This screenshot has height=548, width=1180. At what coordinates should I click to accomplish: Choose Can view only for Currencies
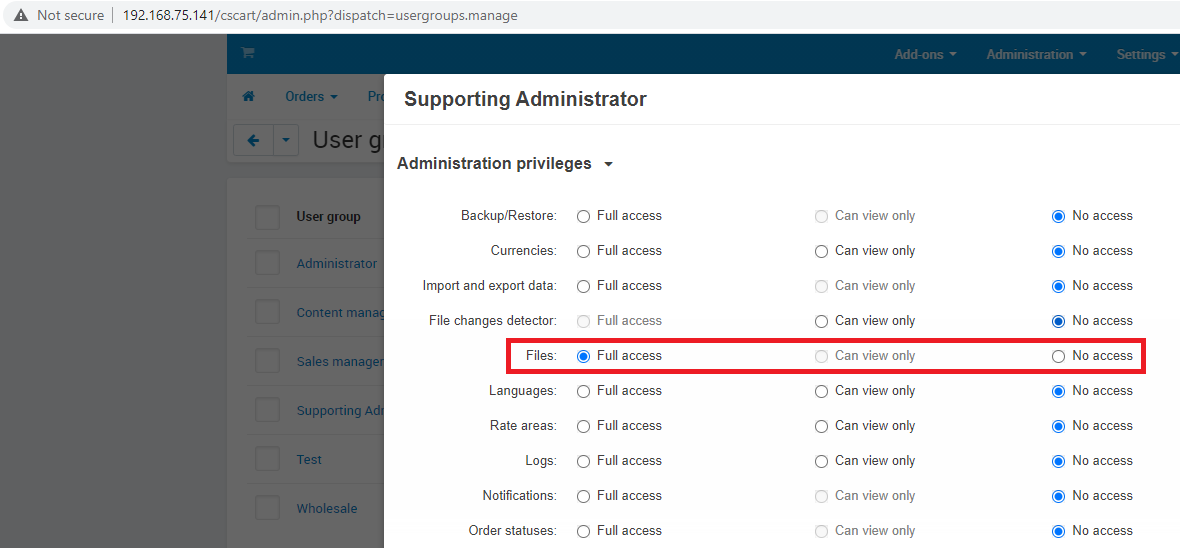[821, 251]
